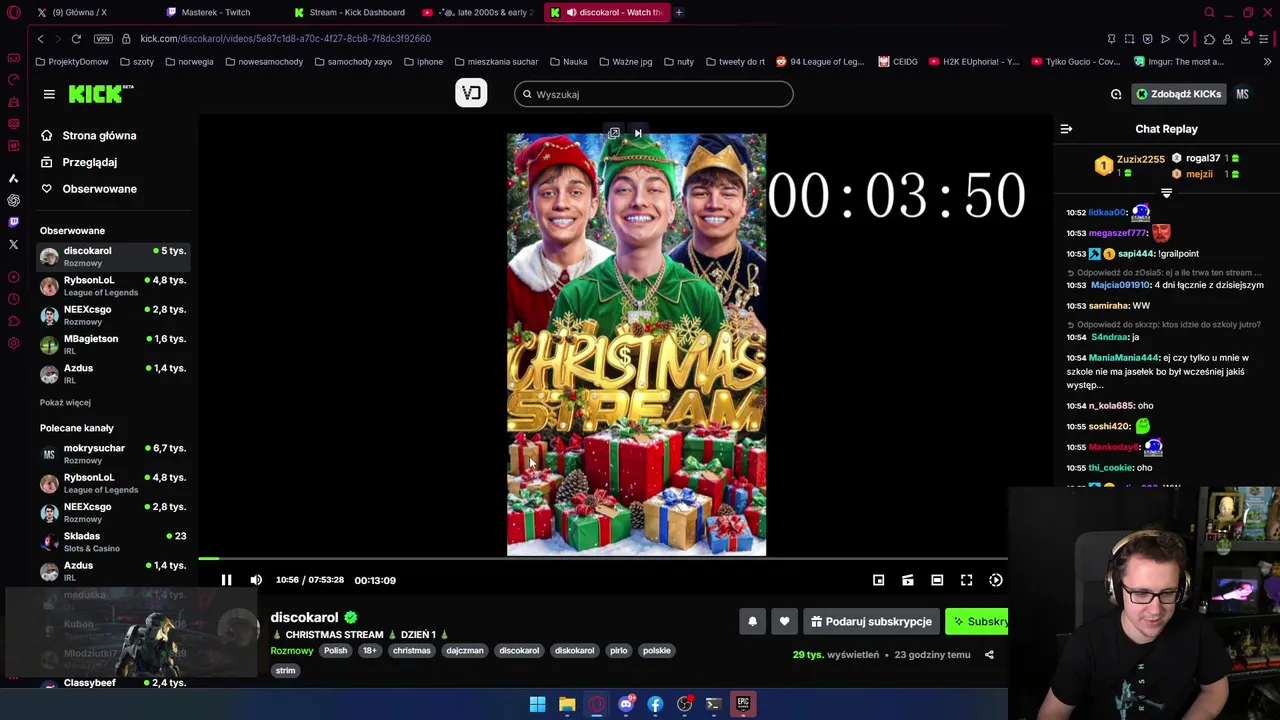Switch to Stream - Kick Dashboard tab
Viewport: 1280px width, 720px height.
[x=350, y=12]
